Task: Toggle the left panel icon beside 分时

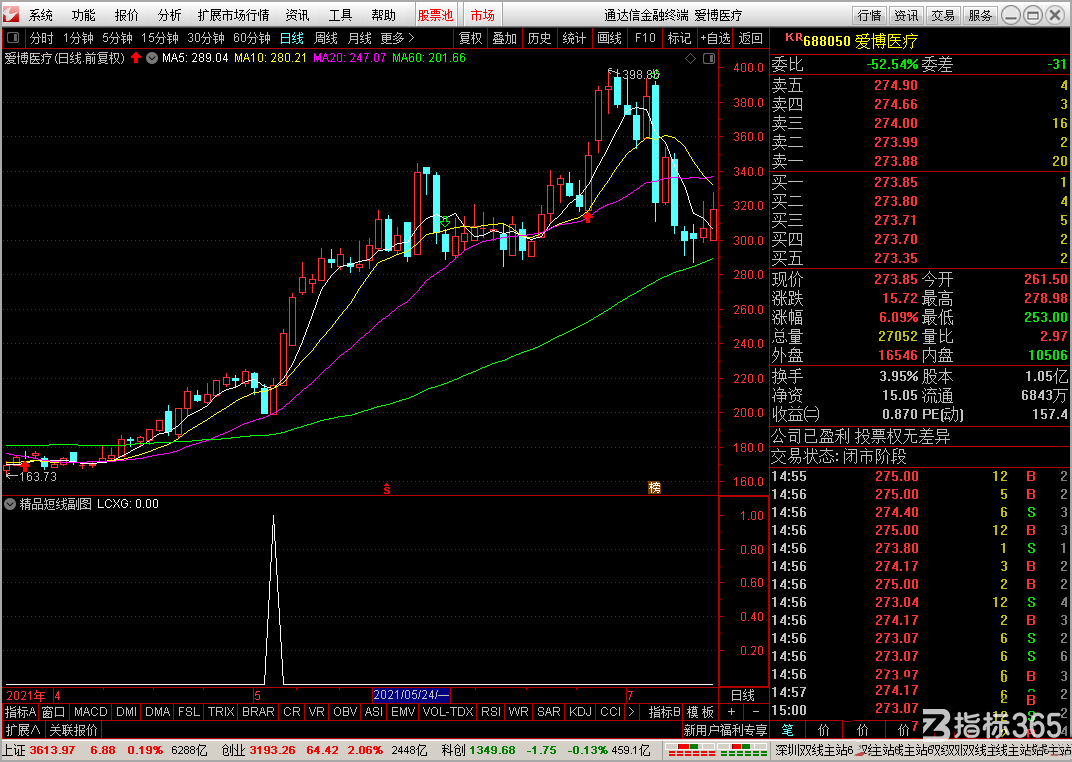Action: (x=13, y=38)
